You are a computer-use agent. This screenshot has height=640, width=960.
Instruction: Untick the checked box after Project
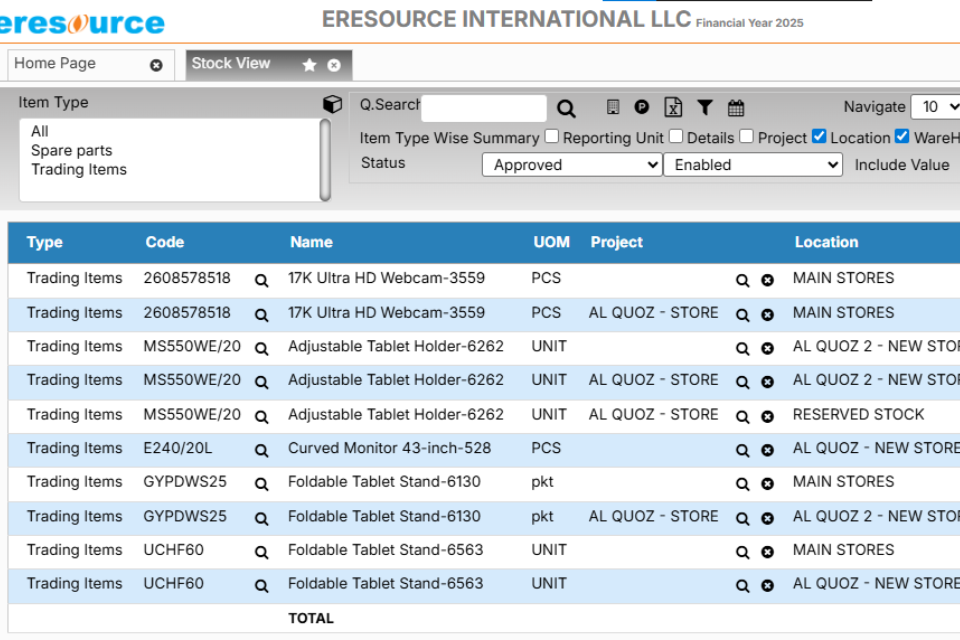[x=819, y=136]
